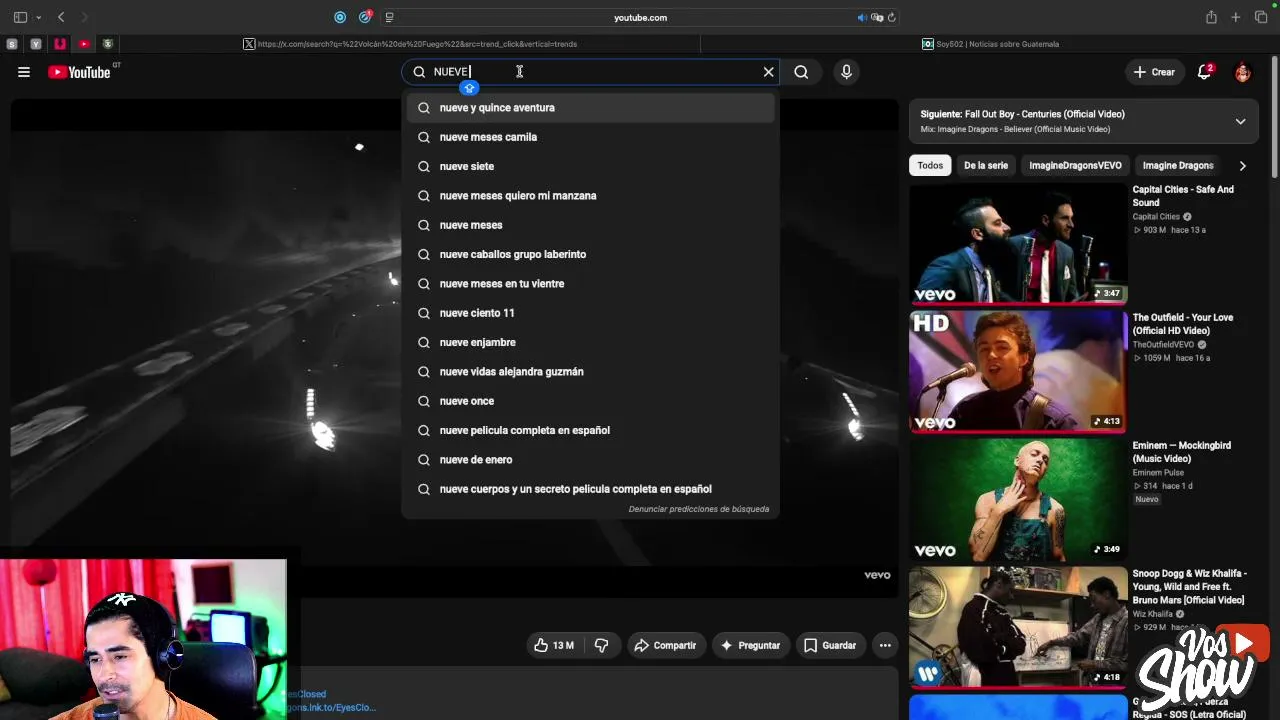The height and width of the screenshot is (720, 1280).
Task: Open The Outfield 'Your Love' thumbnail
Action: click(1018, 371)
